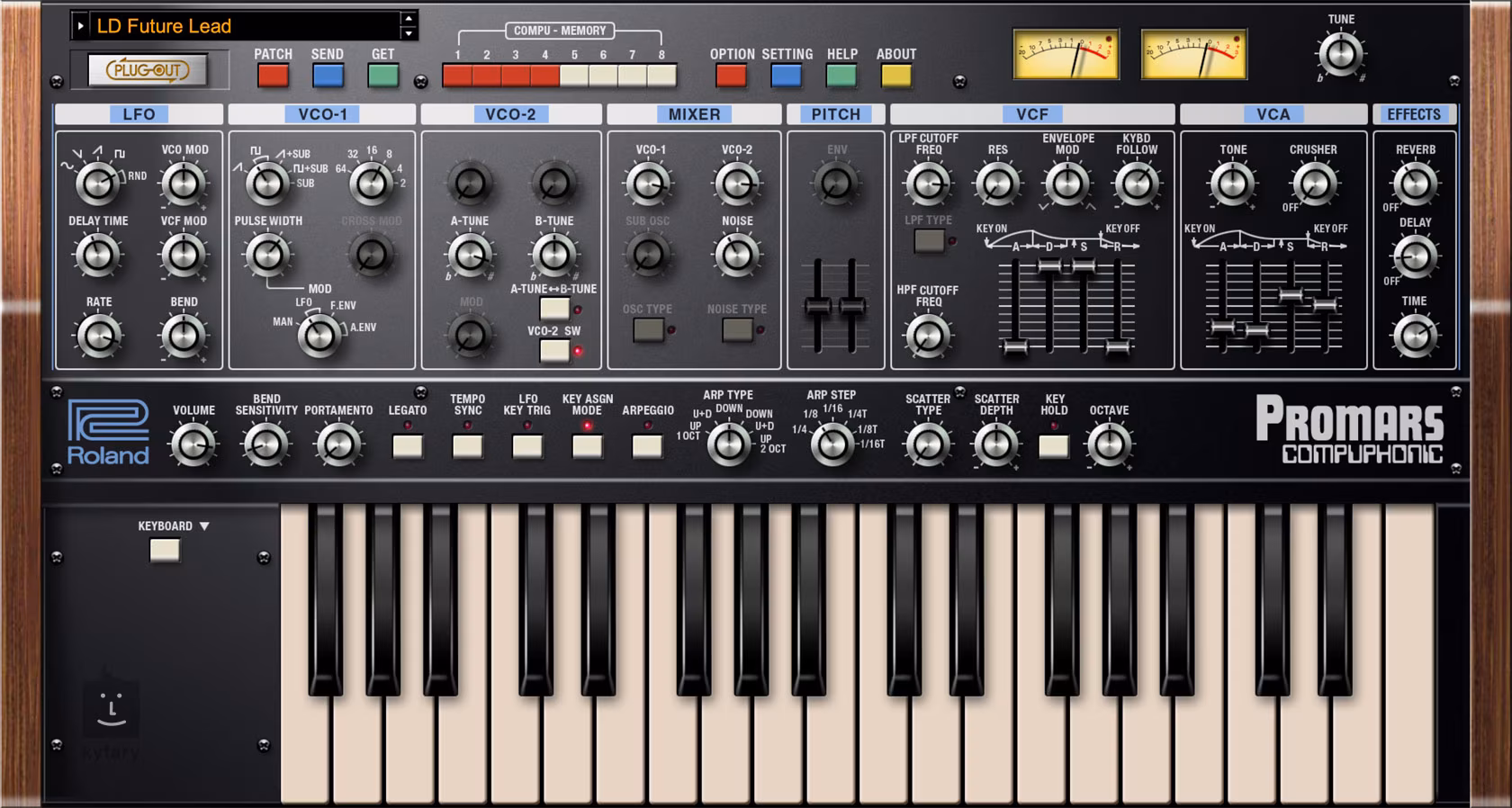Screen dimensions: 1512x808
Task: Toggle the LEGATO switch
Action: tap(408, 445)
